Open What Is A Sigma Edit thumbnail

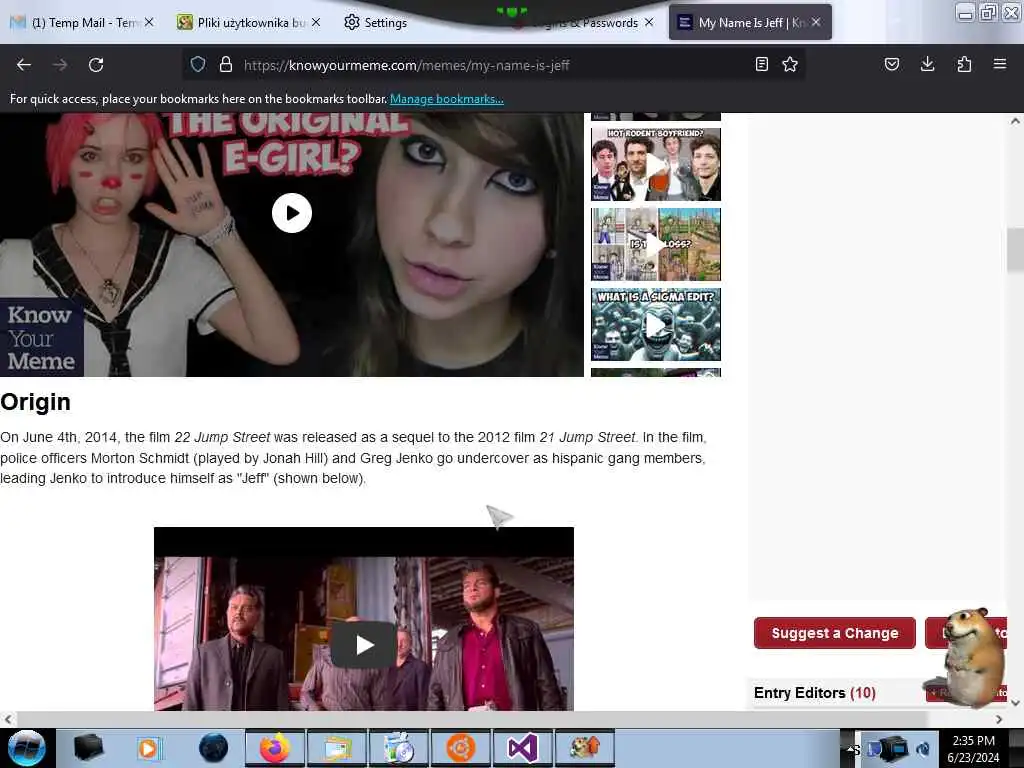point(656,325)
